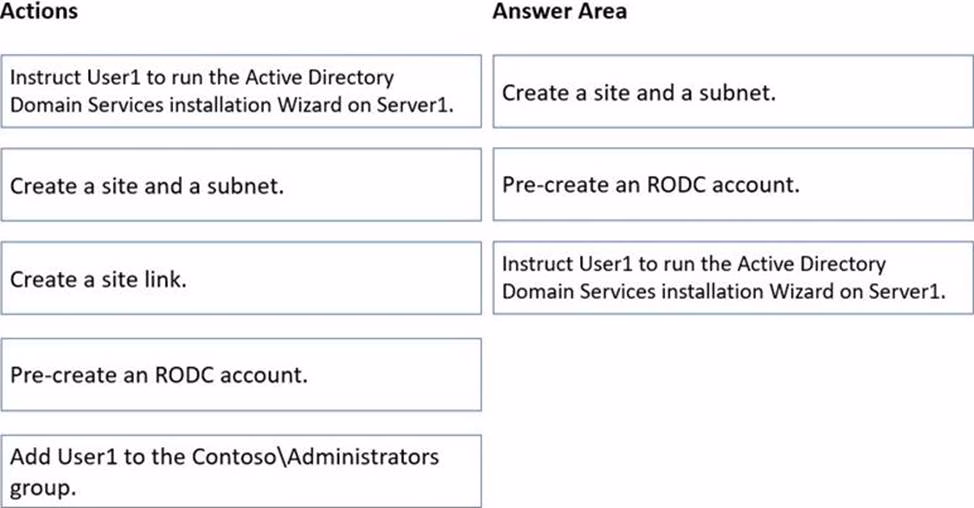974x508 pixels.
Task: Select "Create a site link" action box
Action: [241, 279]
